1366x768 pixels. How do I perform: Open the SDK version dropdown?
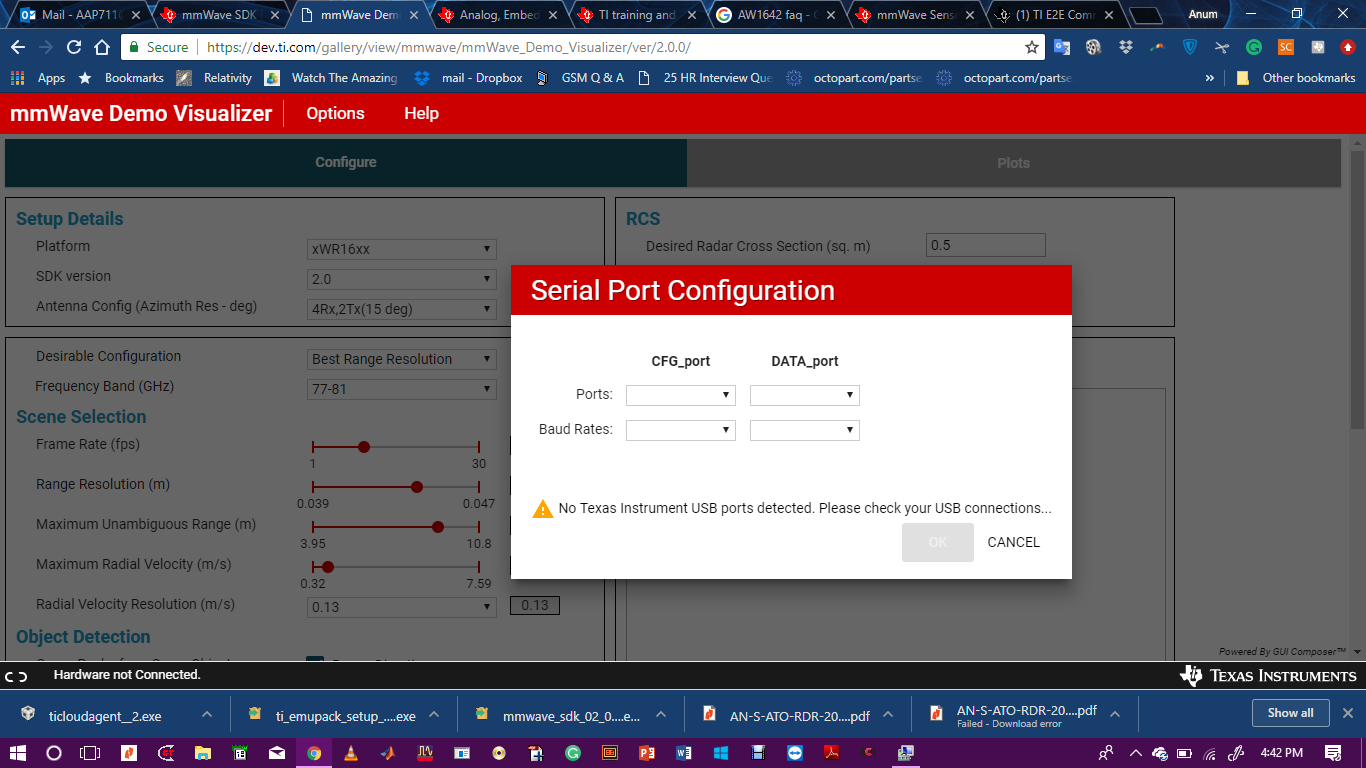tap(402, 279)
